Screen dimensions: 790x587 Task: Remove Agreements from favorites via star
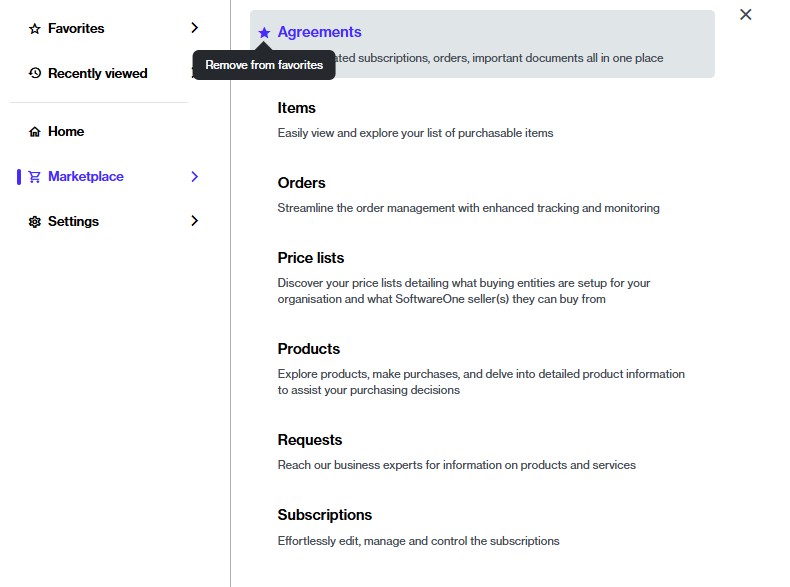[264, 33]
